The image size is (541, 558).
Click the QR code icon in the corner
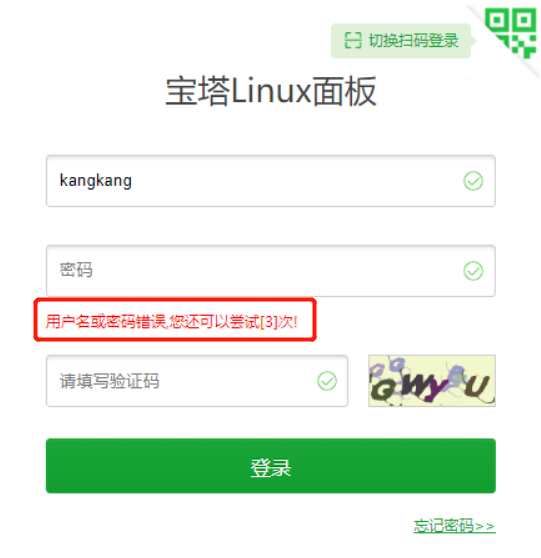[x=510, y=34]
